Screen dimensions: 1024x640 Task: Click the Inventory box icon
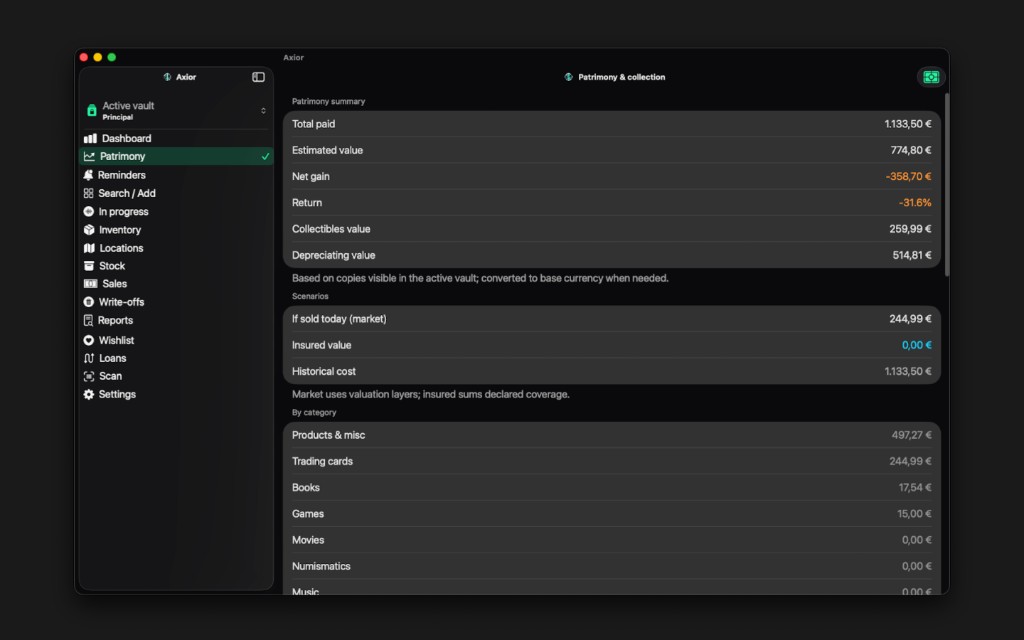coord(89,230)
